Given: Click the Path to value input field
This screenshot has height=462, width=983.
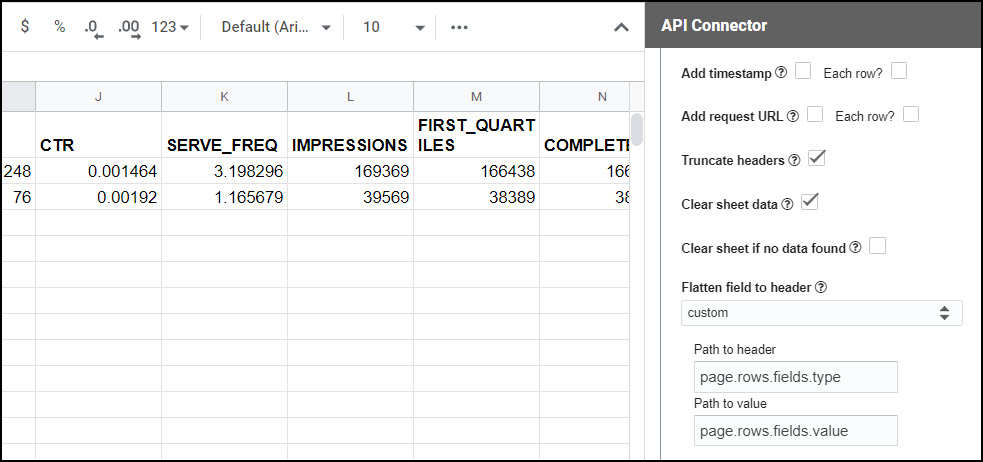Looking at the screenshot, I should click(x=796, y=431).
